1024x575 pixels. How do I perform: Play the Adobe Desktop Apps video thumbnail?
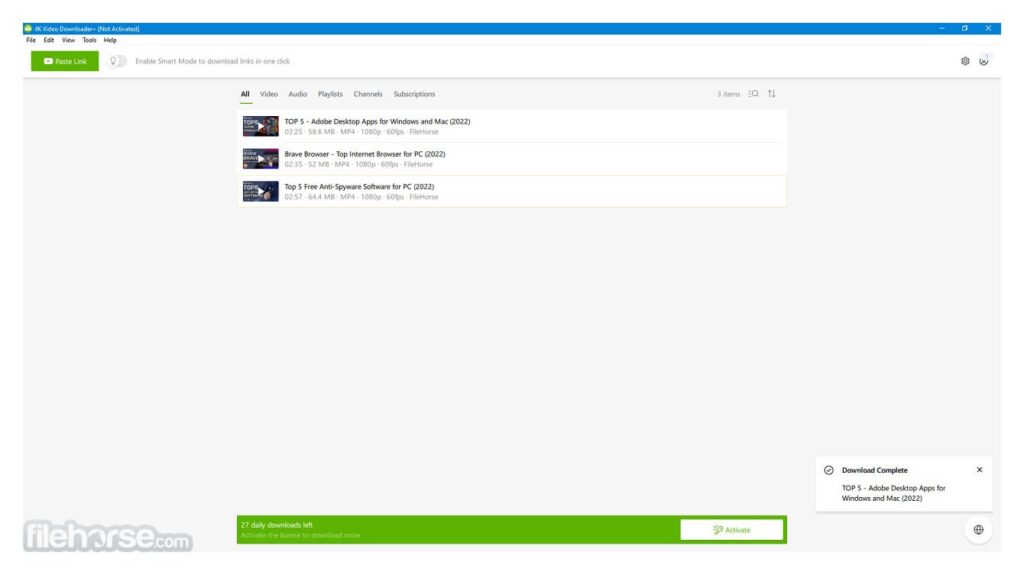[x=261, y=126]
